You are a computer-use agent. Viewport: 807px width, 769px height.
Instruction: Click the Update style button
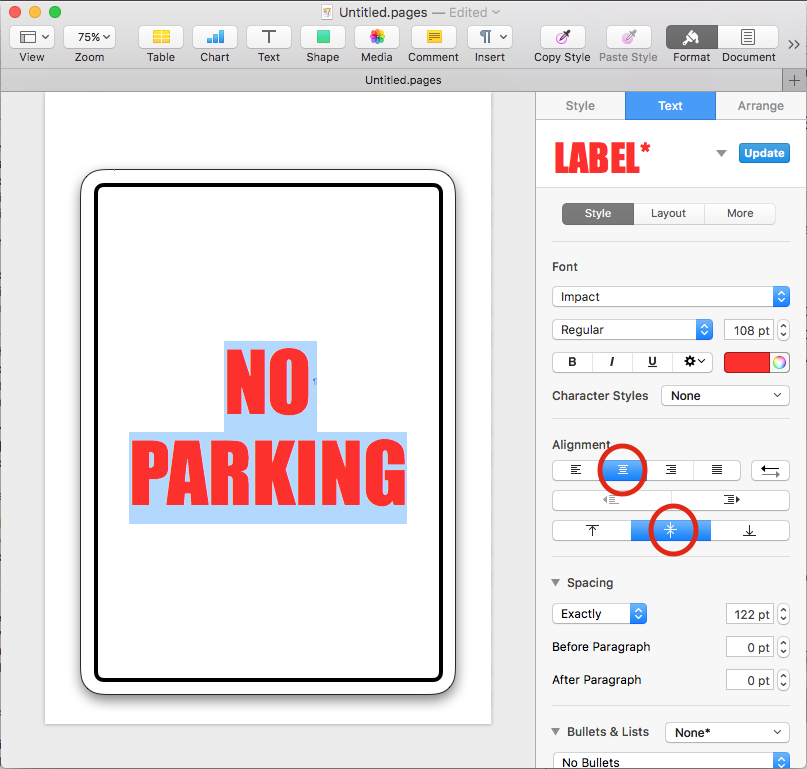click(x=764, y=153)
